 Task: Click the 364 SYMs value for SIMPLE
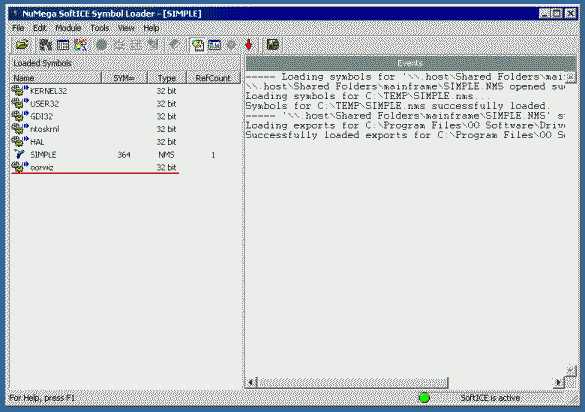coord(124,154)
